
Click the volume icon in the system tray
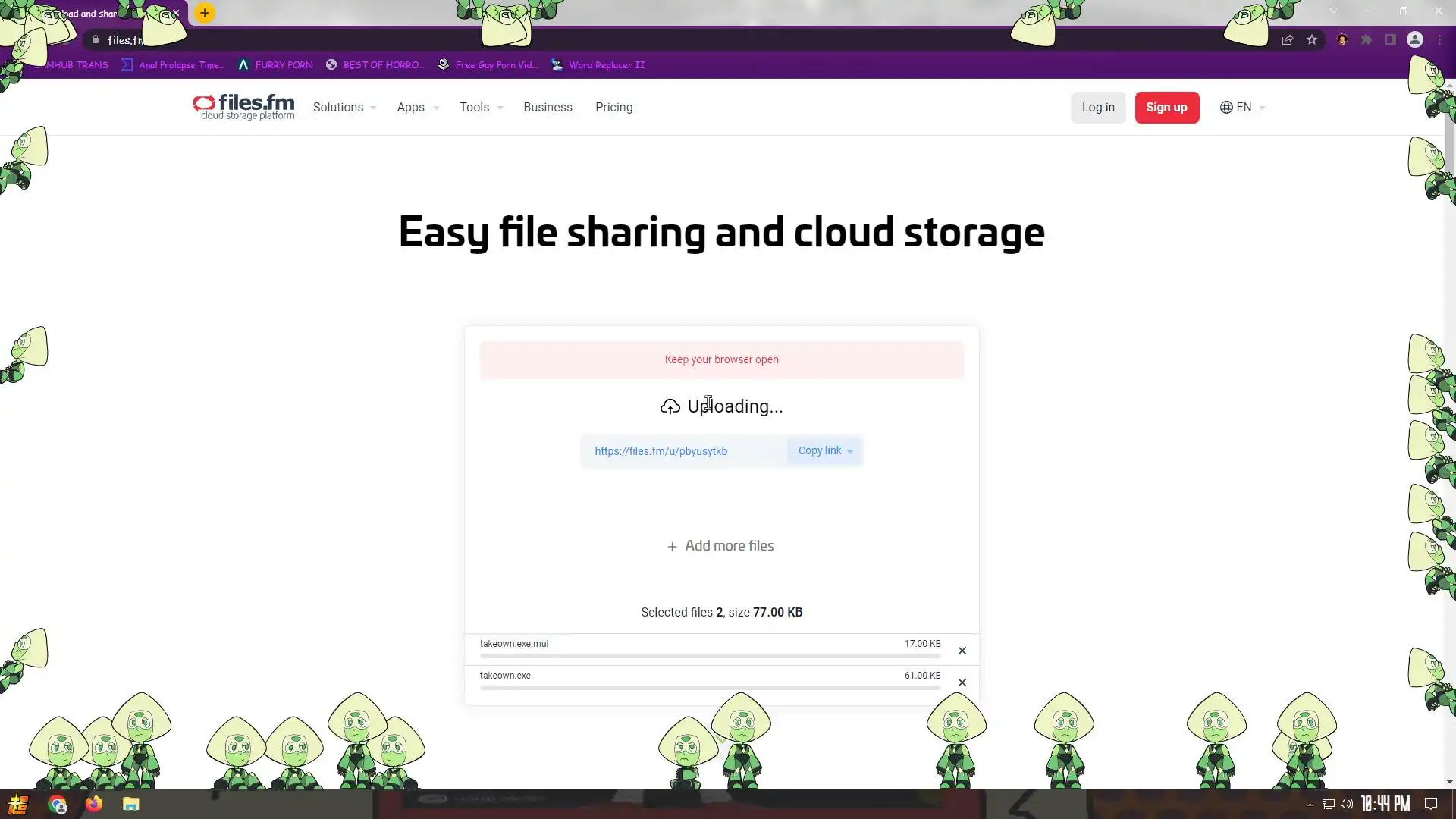tap(1346, 804)
